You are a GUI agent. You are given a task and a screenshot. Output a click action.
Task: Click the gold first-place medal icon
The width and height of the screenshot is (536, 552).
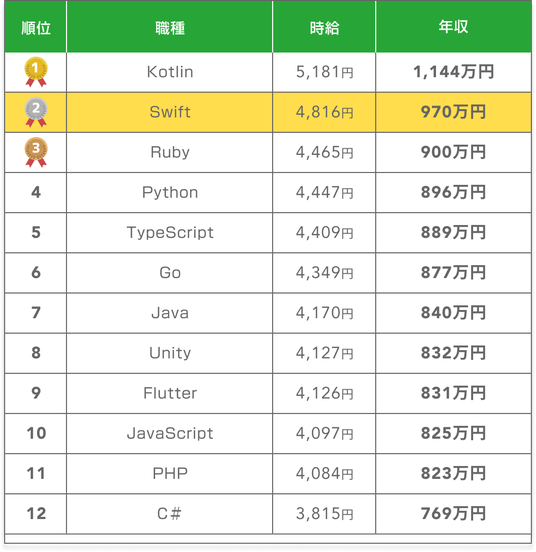point(36,72)
